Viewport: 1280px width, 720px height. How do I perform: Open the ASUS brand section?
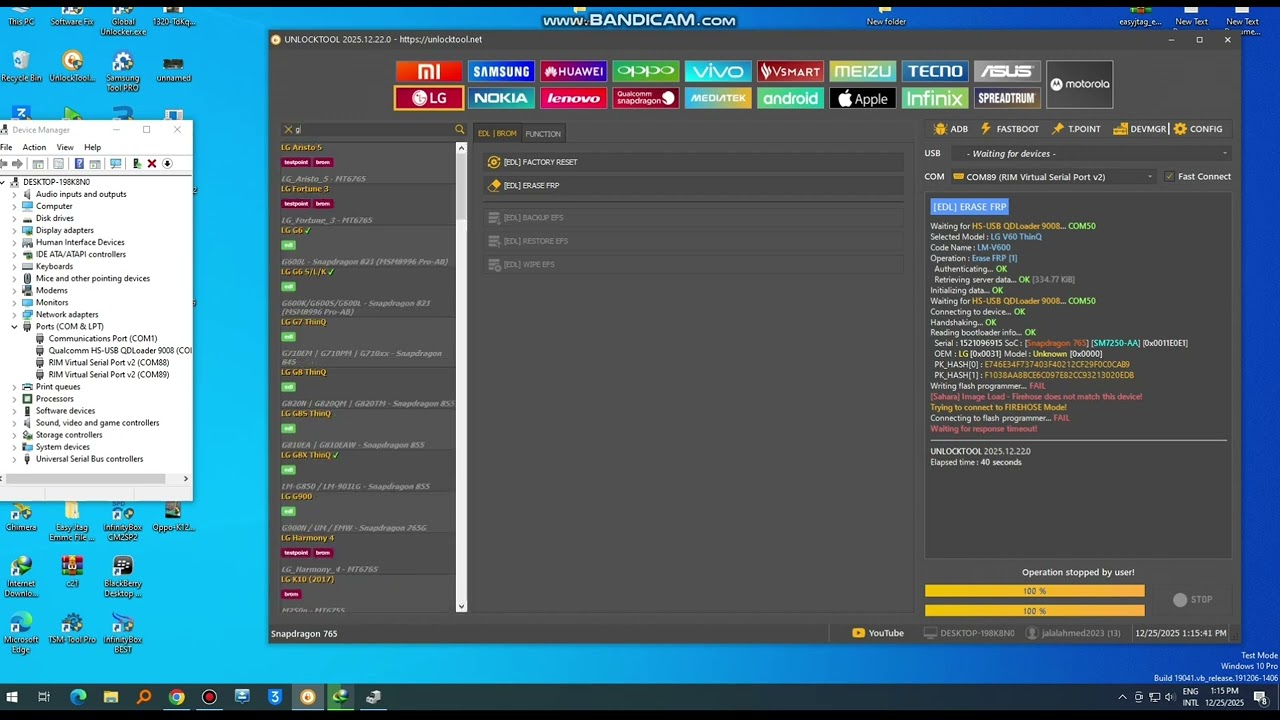(x=1007, y=71)
